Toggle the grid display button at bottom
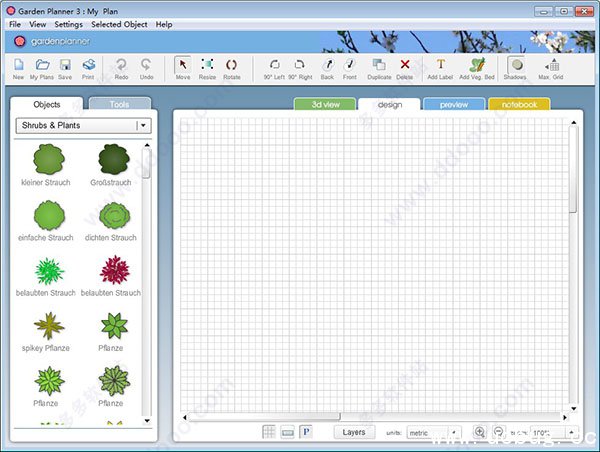Screen dimensions: 600x452 tap(269, 432)
